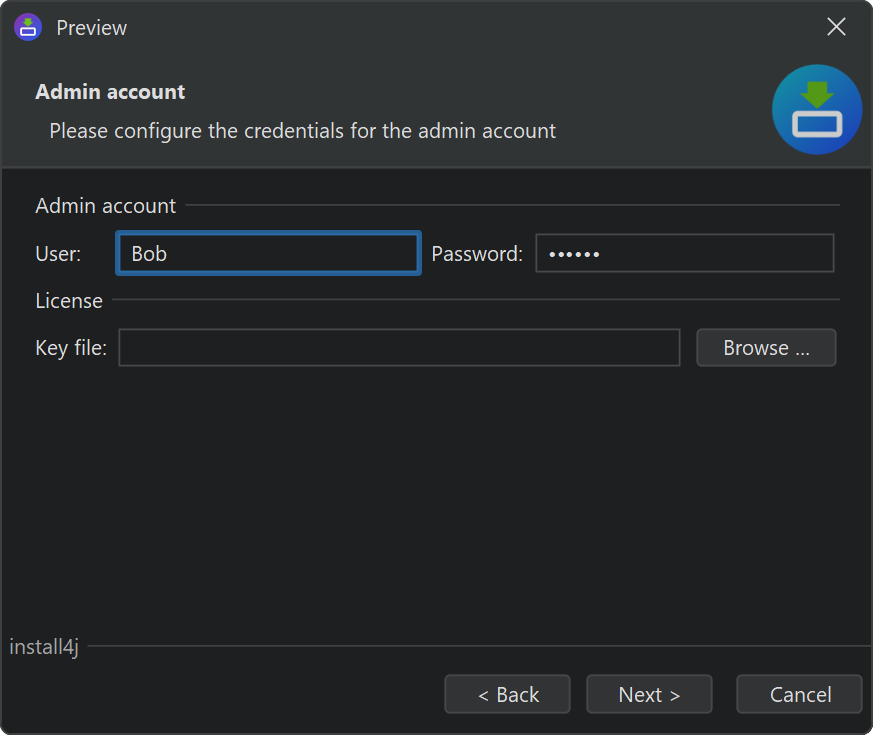Image resolution: width=873 pixels, height=735 pixels.
Task: Go to previous step with Back
Action: [507, 694]
